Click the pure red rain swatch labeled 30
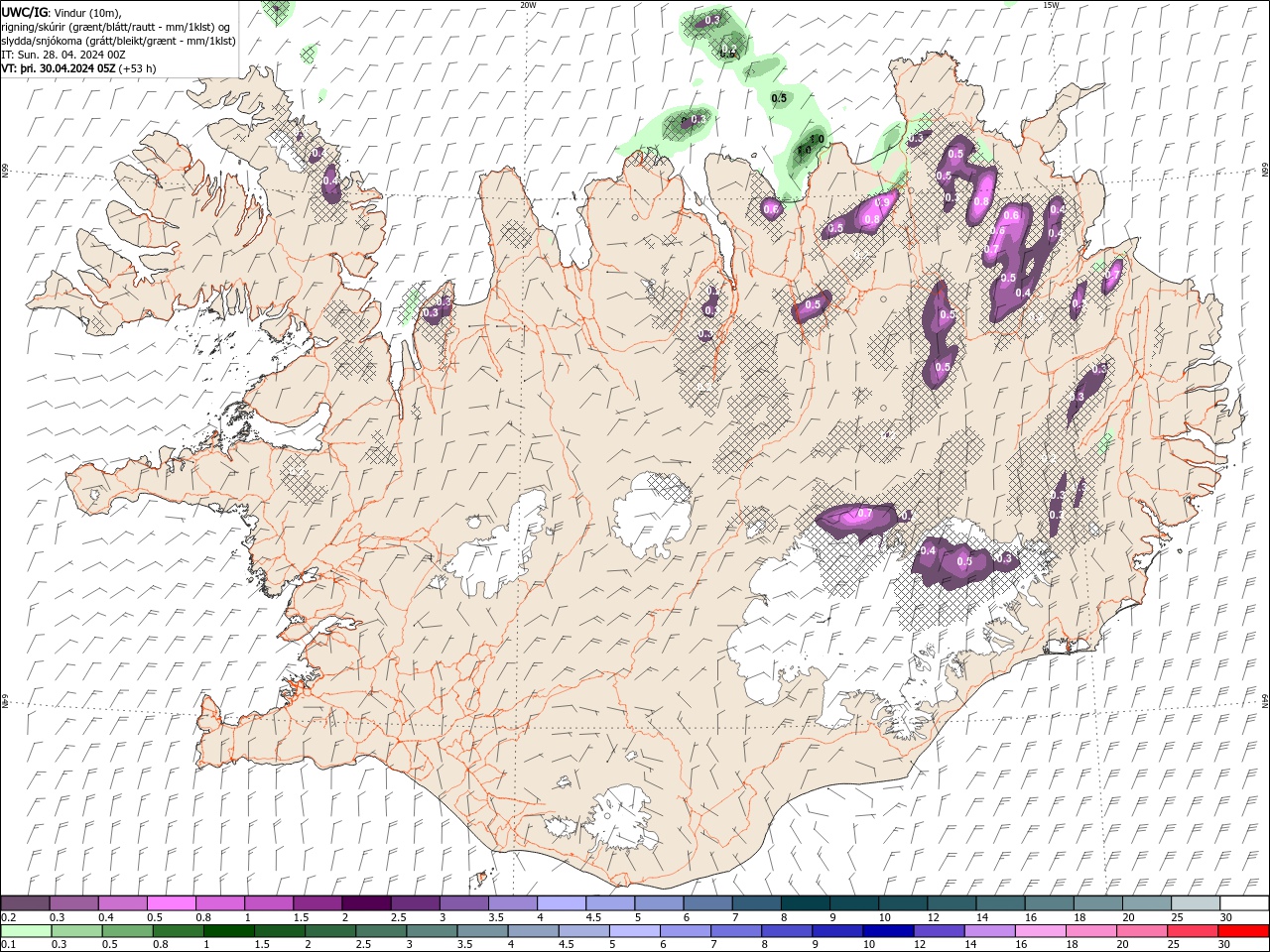The height and width of the screenshot is (952, 1270). [x=1244, y=931]
